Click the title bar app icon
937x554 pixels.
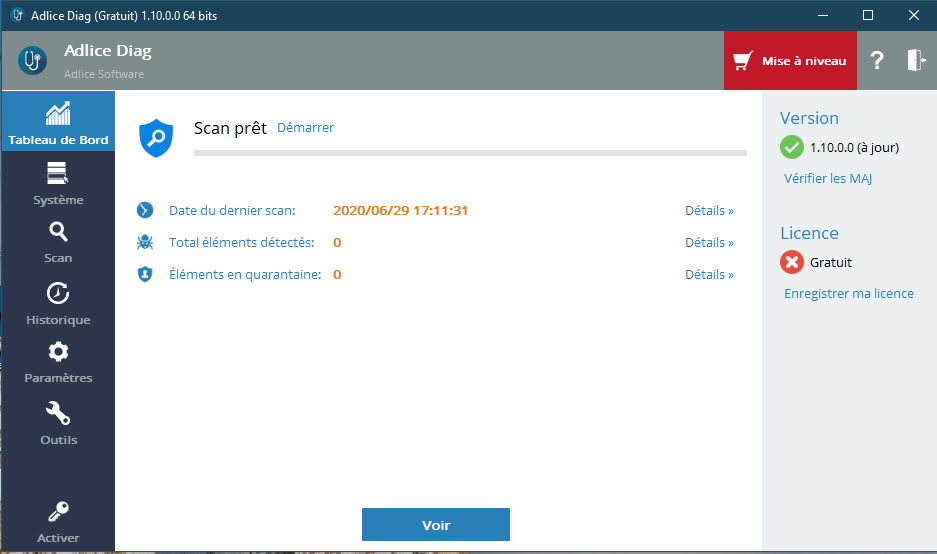(18, 15)
